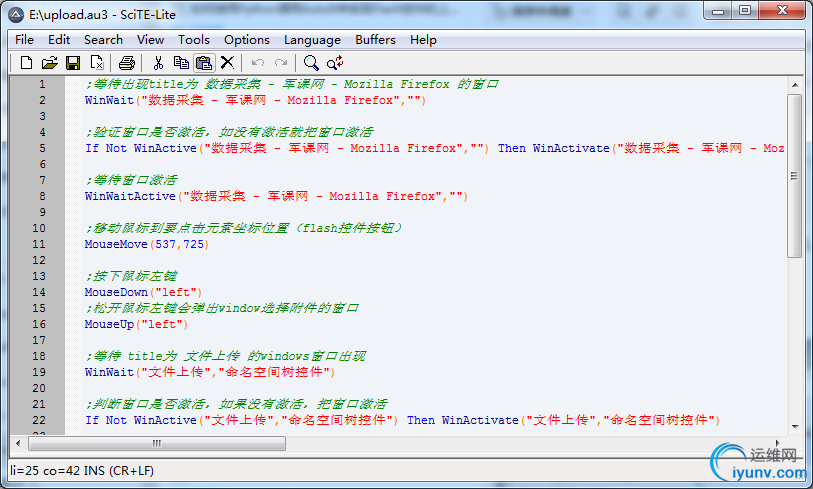Open the Edit menu

pyautogui.click(x=59, y=40)
